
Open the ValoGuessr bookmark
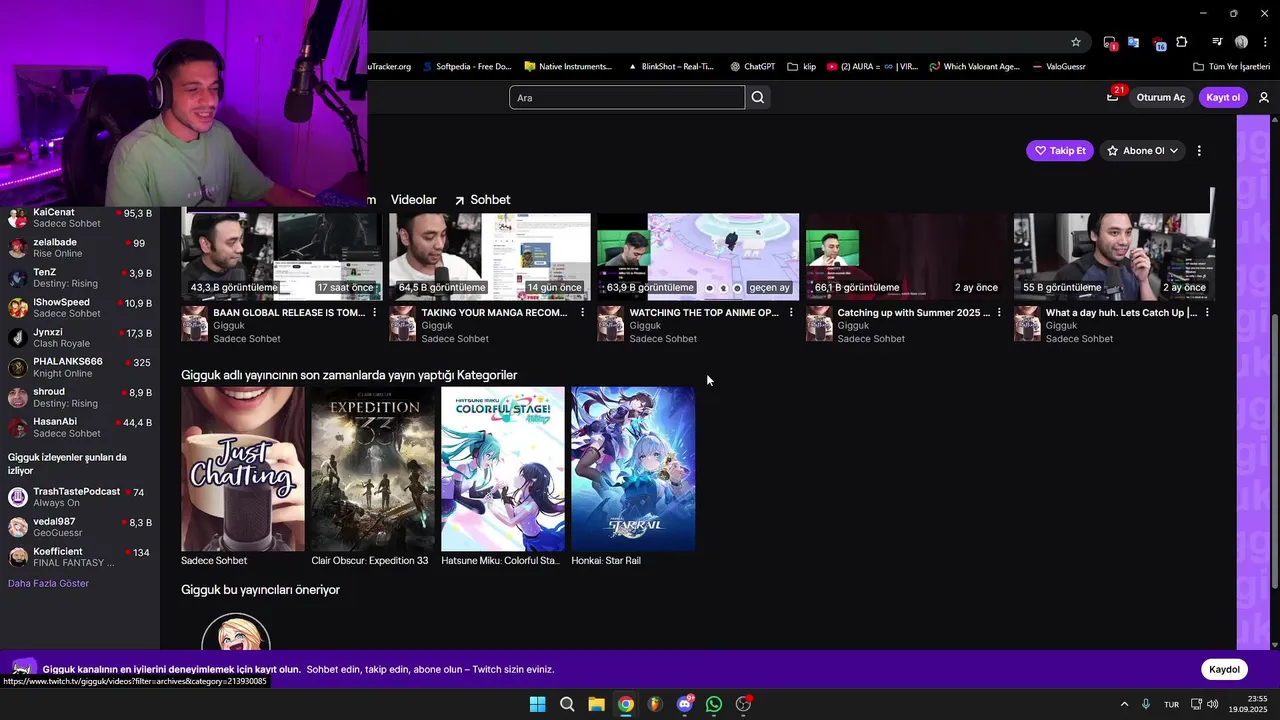(x=1058, y=67)
